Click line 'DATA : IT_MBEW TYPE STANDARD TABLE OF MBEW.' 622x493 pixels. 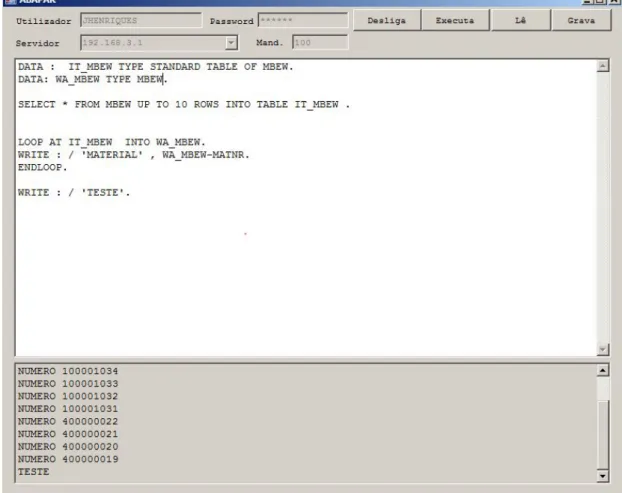[x=156, y=67]
